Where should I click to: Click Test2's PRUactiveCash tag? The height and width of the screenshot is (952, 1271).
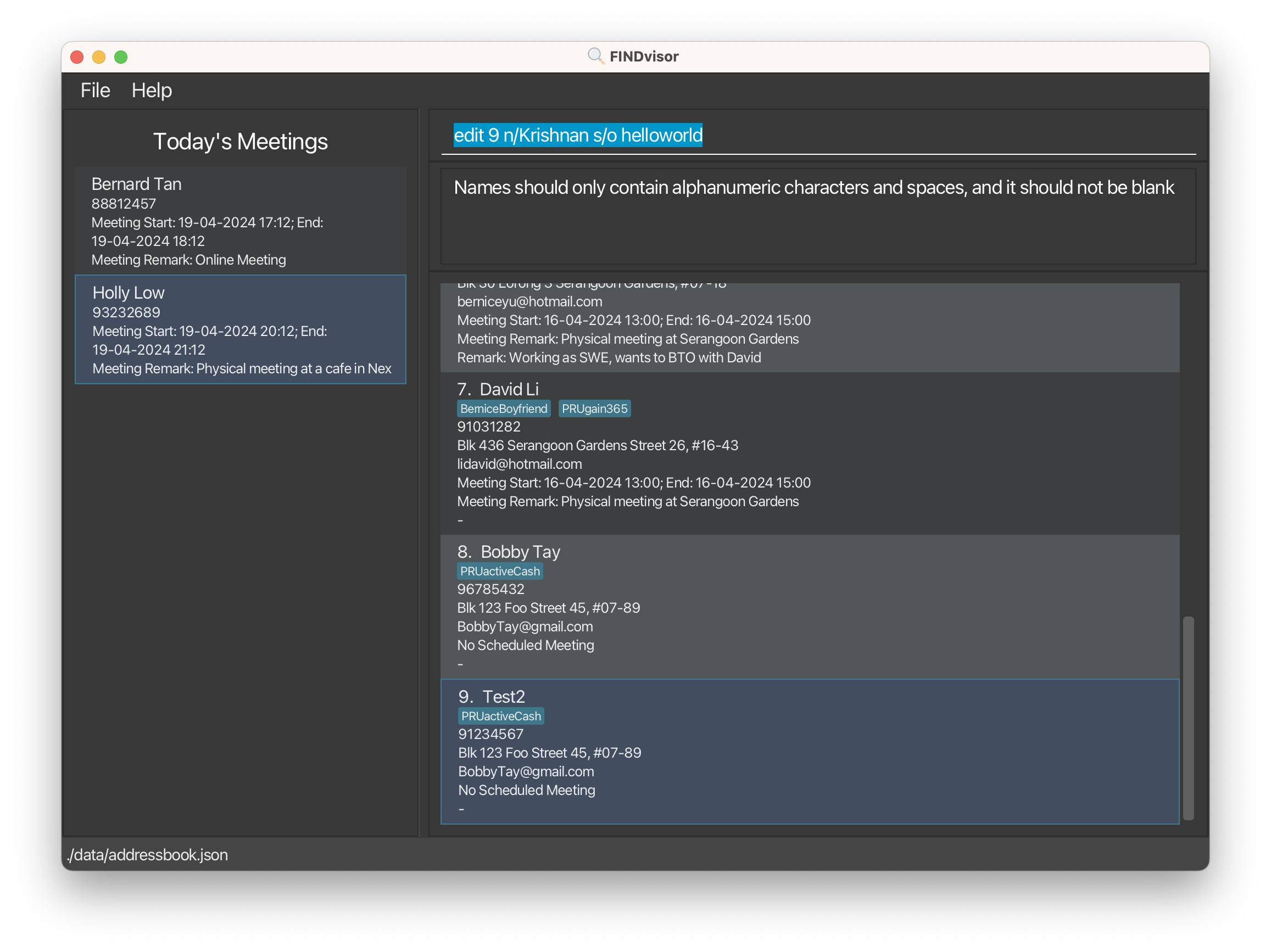tap(501, 716)
